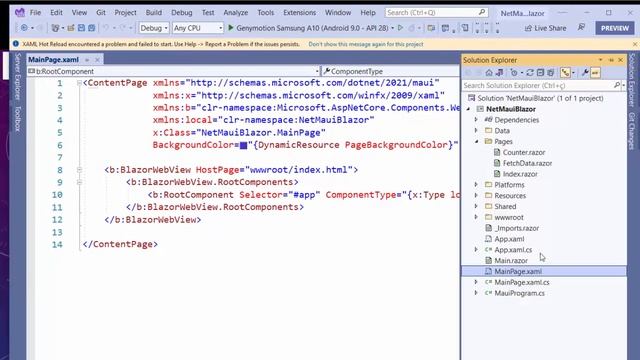Dismiss the XAML Hot Reload info bar

[x=635, y=44]
